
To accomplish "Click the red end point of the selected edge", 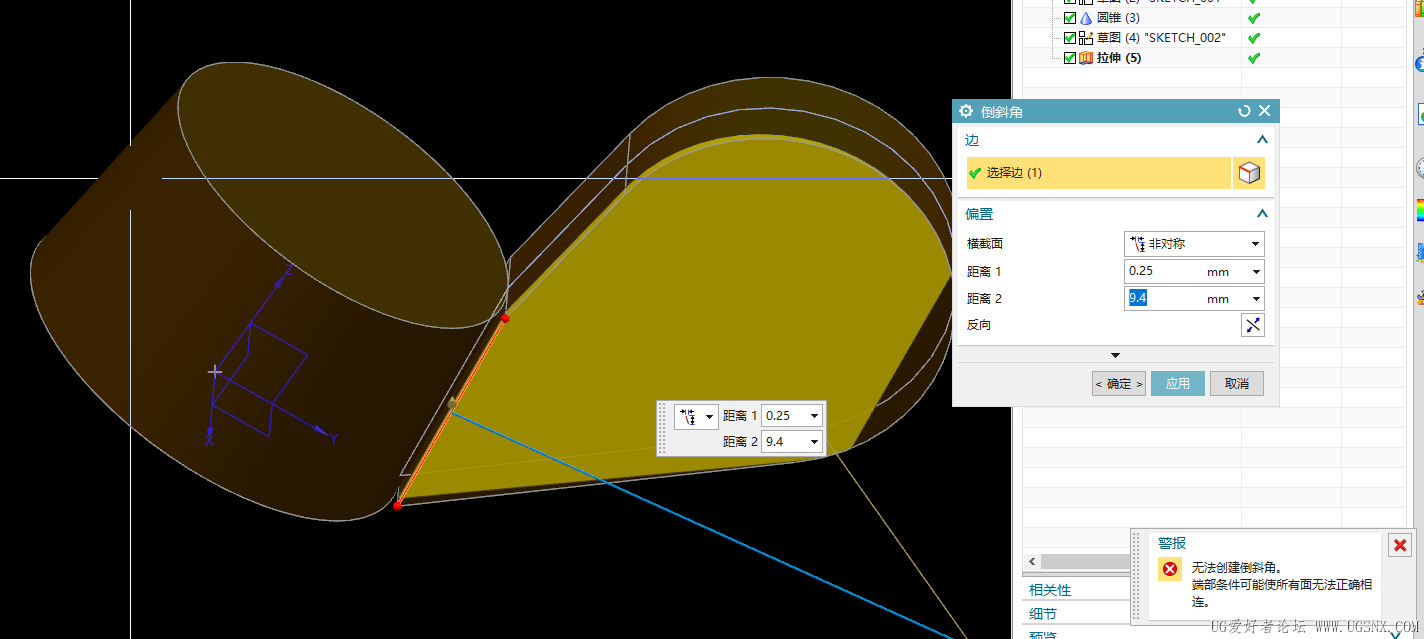I will click(398, 506).
